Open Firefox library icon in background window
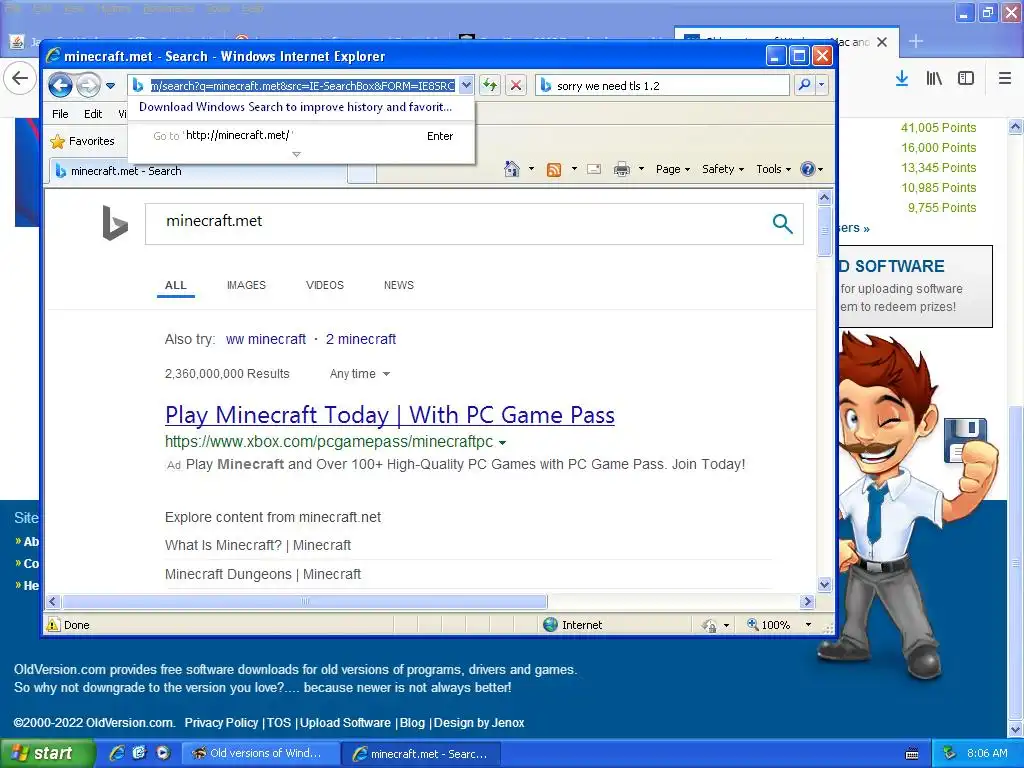 point(934,78)
